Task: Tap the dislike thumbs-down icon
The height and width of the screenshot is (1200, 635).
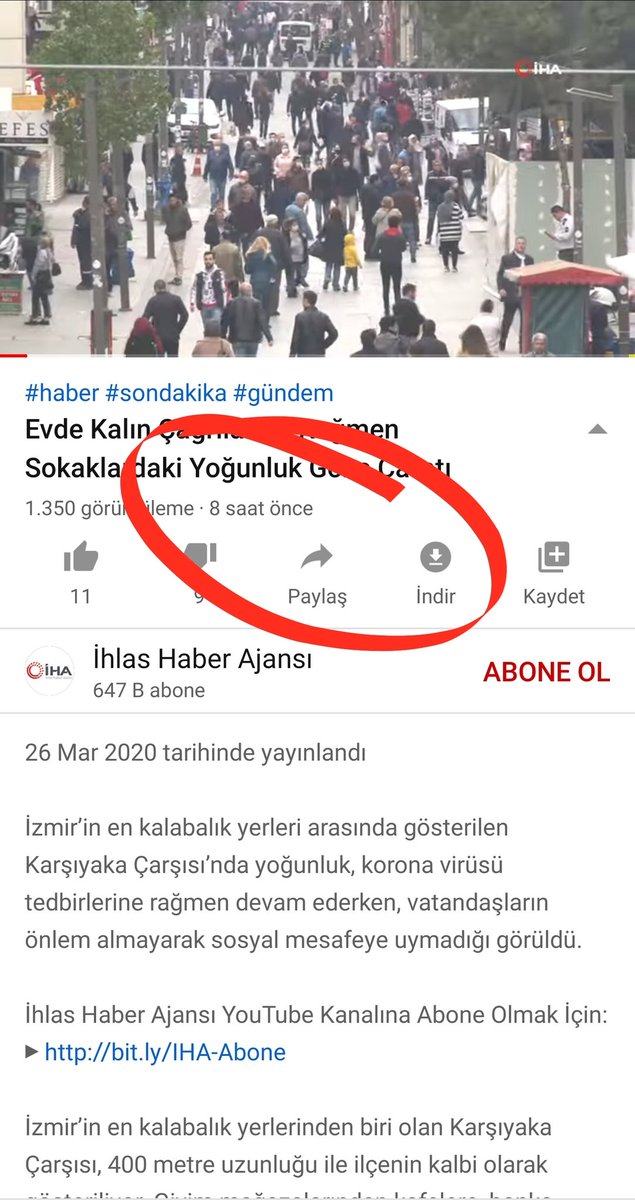Action: (200, 557)
